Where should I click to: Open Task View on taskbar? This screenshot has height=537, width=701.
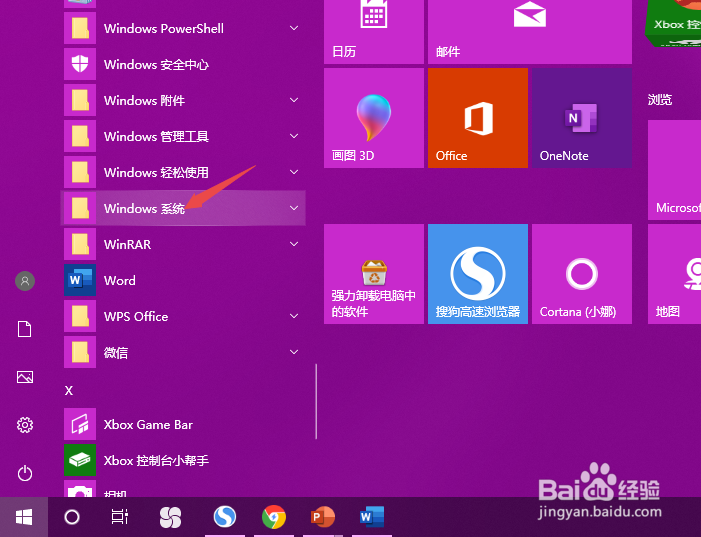coord(119,517)
